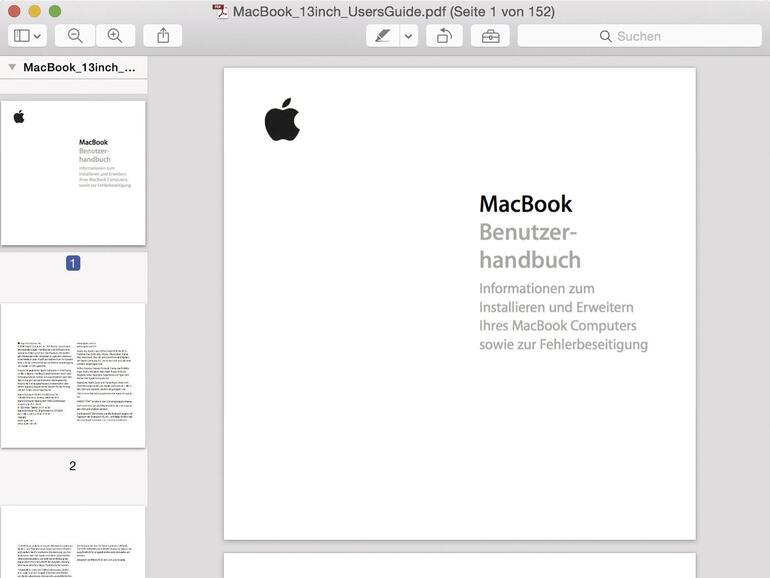Screen dimensions: 770x578
Task: Click the Apple logo on the page
Action: (x=282, y=120)
